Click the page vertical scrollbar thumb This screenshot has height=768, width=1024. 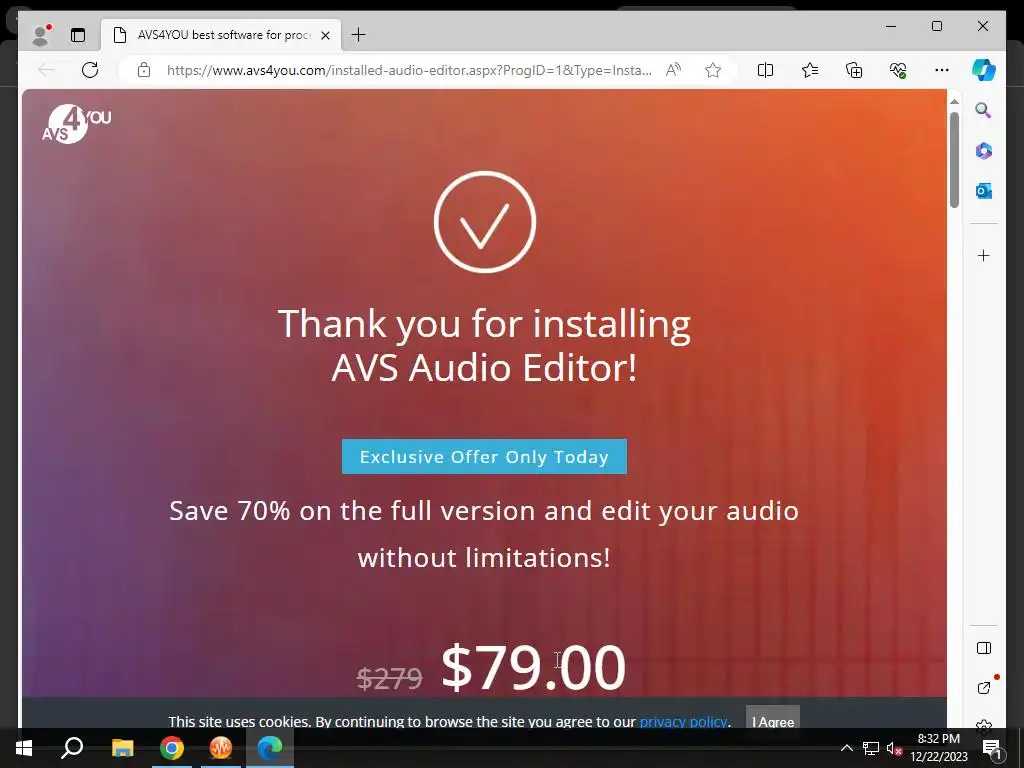pyautogui.click(x=954, y=160)
